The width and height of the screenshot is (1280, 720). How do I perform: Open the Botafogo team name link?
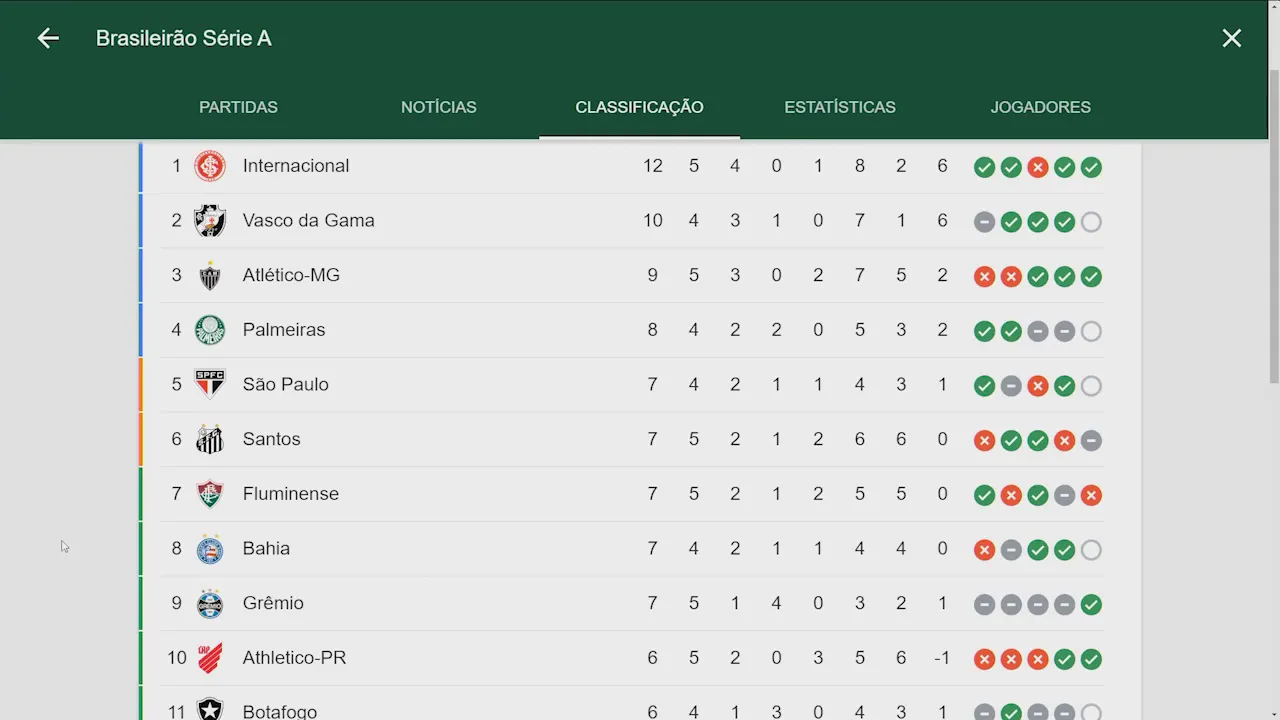pos(280,711)
